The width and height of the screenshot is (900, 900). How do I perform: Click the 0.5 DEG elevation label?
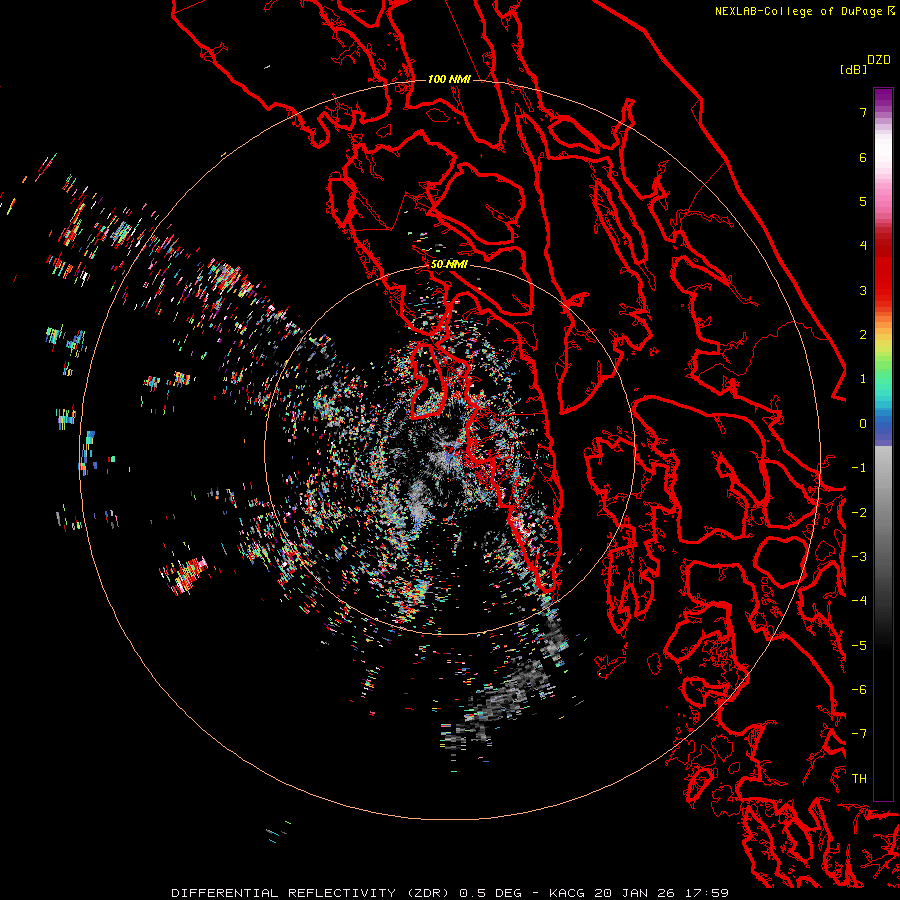pos(490,893)
